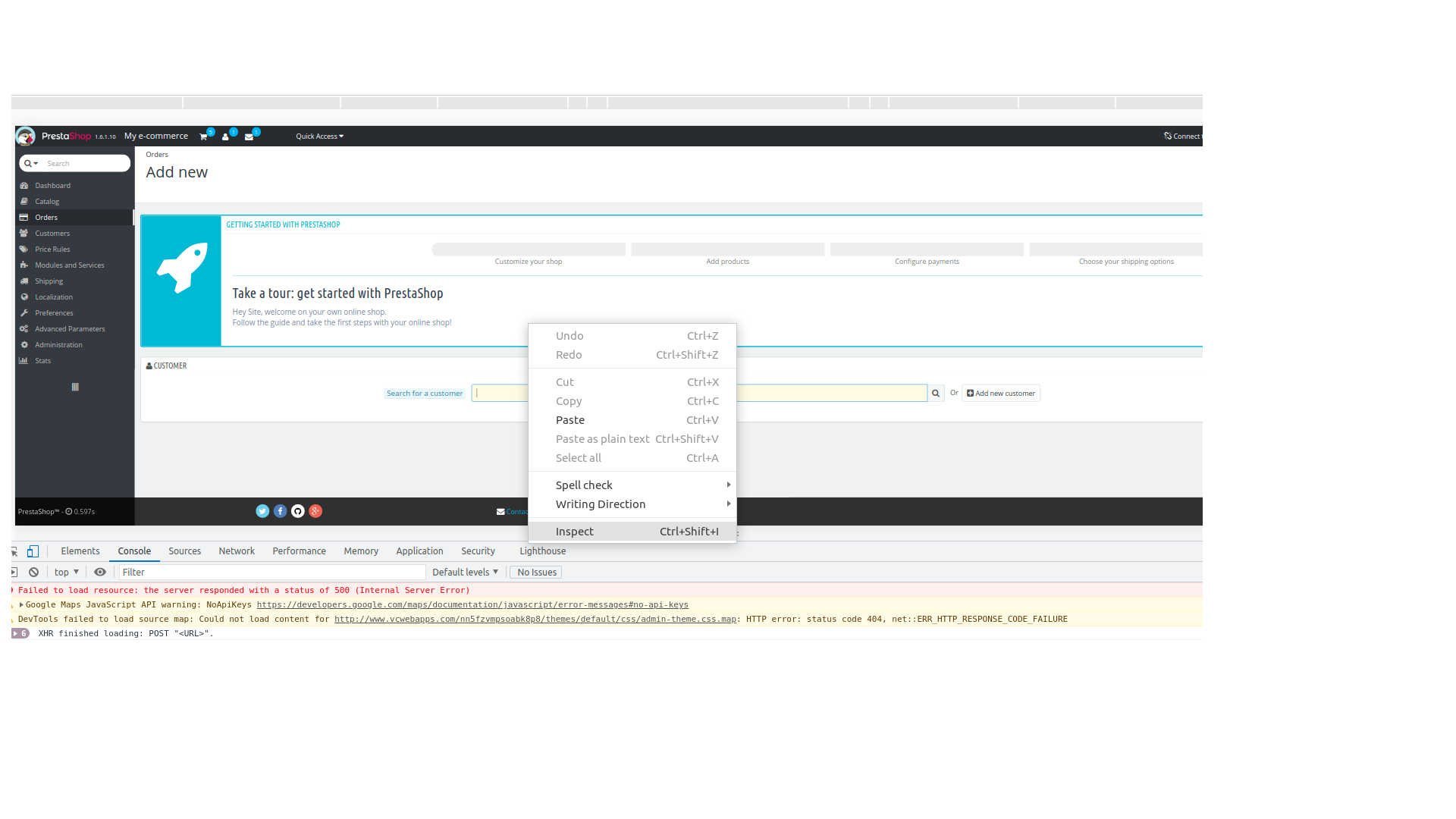The width and height of the screenshot is (1456, 819).
Task: Switch to the Network tab in DevTools
Action: pos(237,551)
